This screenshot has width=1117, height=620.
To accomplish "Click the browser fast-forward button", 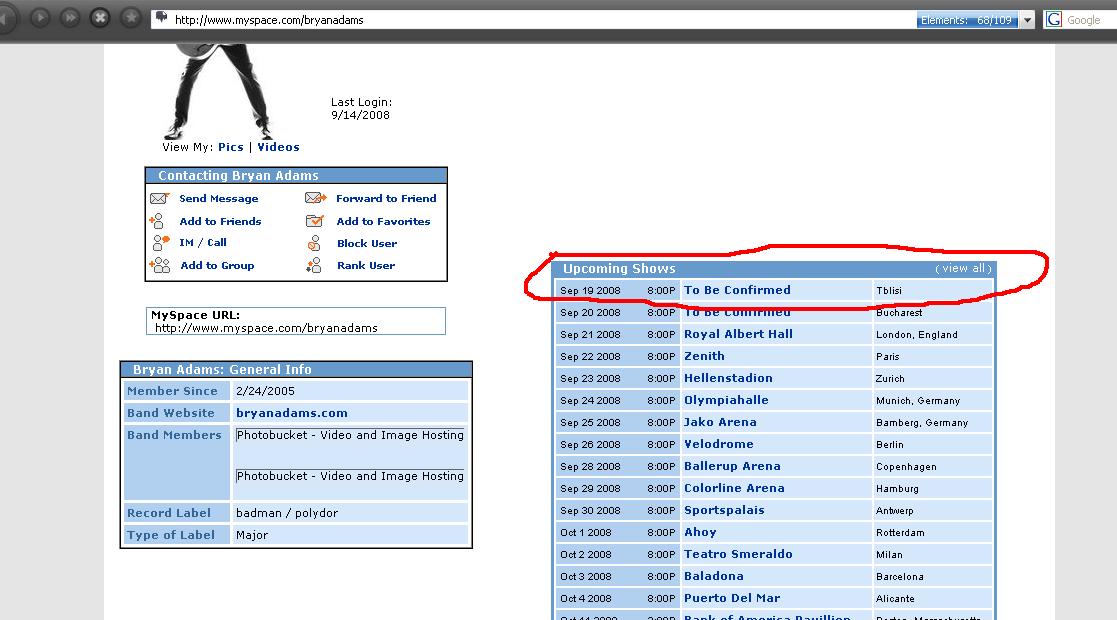I will (70, 18).
